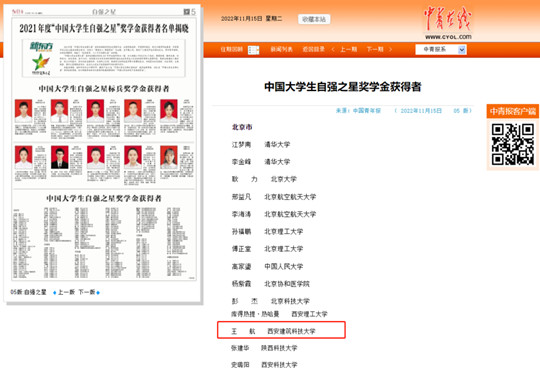Viewport: 540px width, 372px height.
Task: Click the blue diamond after 下一版
Action: tap(98, 293)
